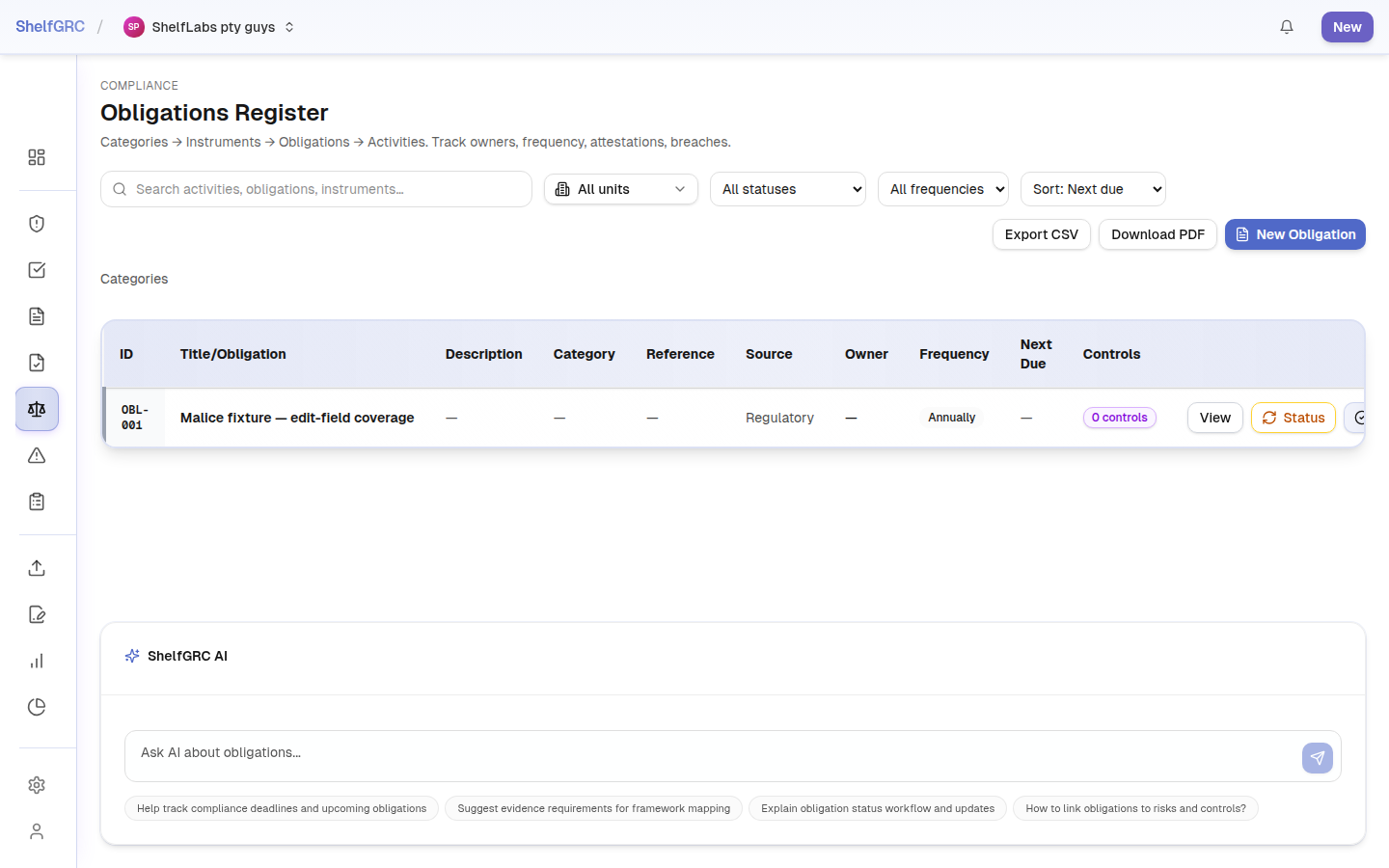Open the dashboard grid icon in sidebar
This screenshot has width=1389, height=868.
click(37, 157)
